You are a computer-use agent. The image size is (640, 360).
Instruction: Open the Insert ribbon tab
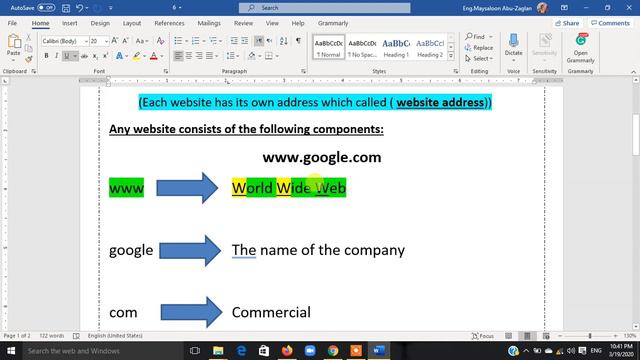click(x=69, y=23)
